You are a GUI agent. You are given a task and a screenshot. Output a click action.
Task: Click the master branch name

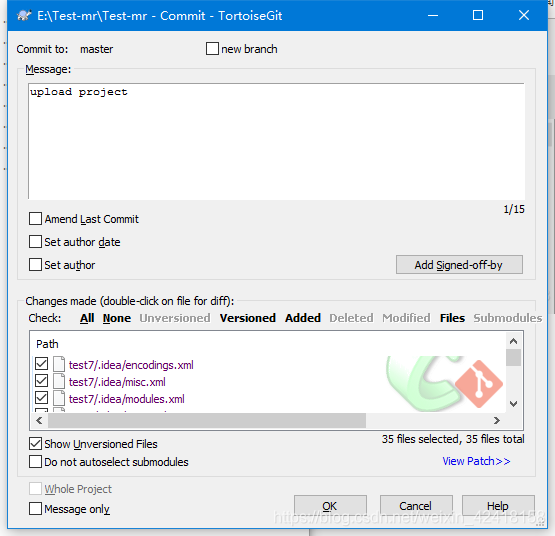(x=96, y=49)
